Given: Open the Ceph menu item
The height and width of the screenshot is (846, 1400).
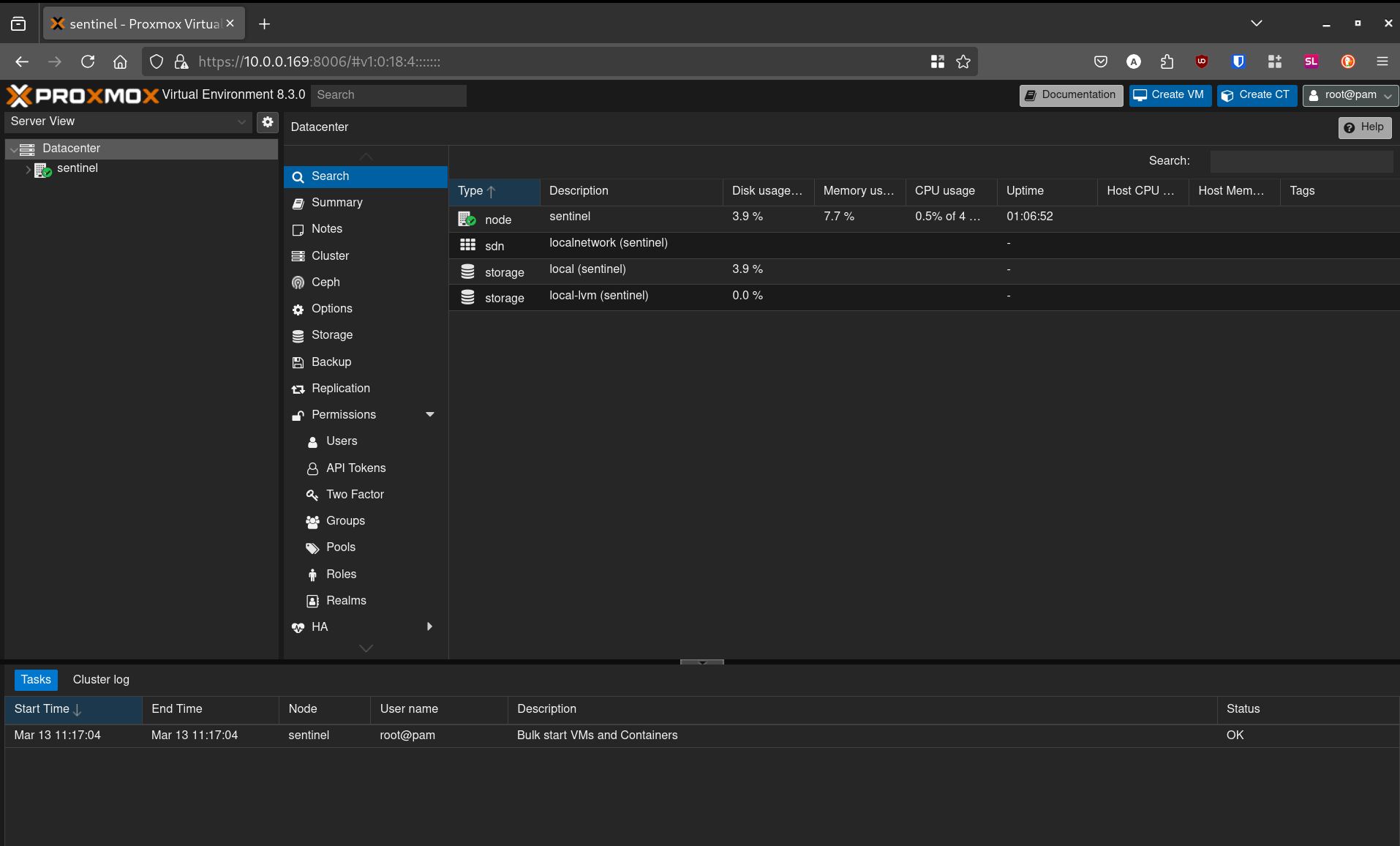Looking at the screenshot, I should pyautogui.click(x=366, y=282).
